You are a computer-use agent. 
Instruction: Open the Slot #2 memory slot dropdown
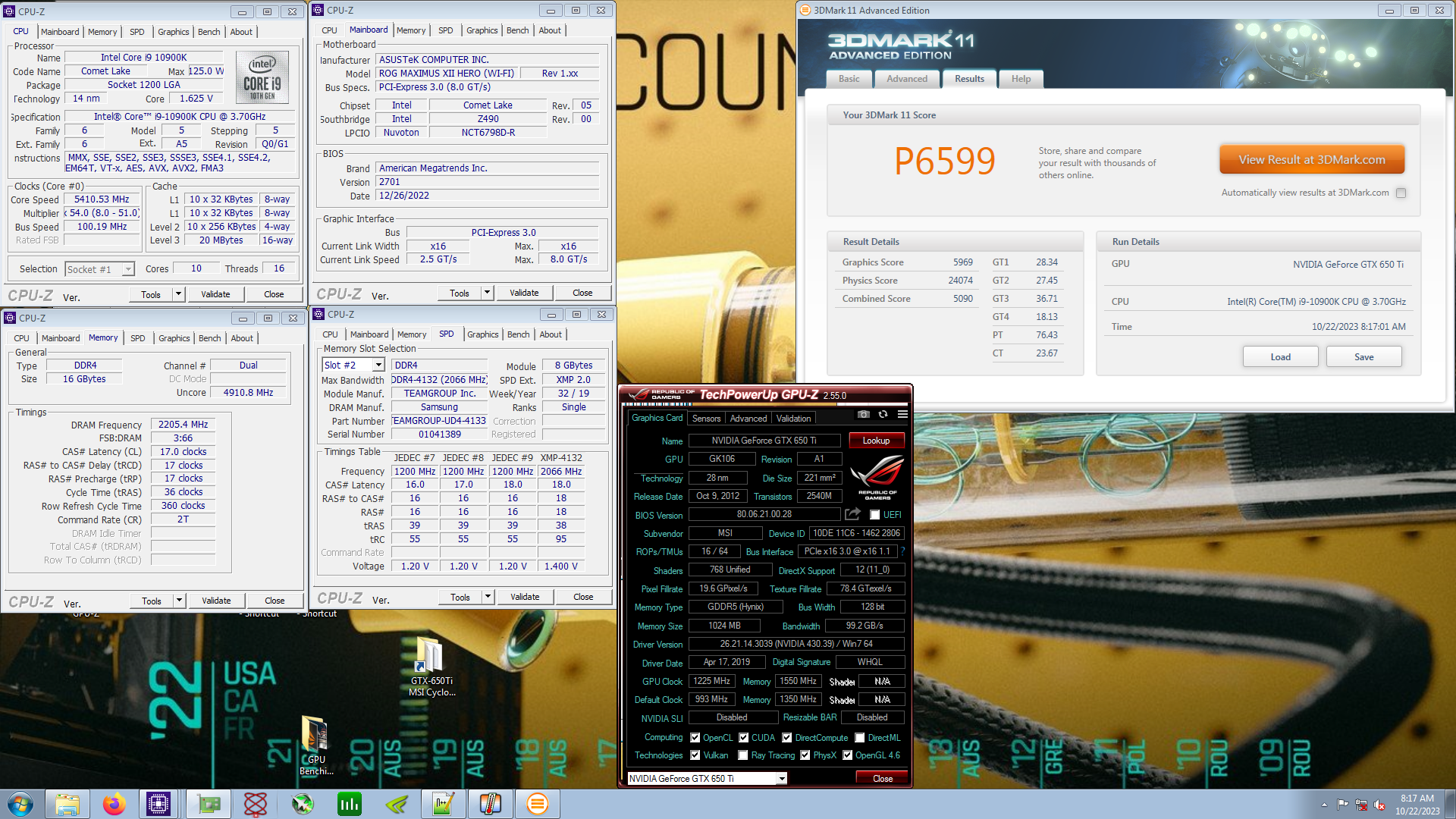click(353, 365)
